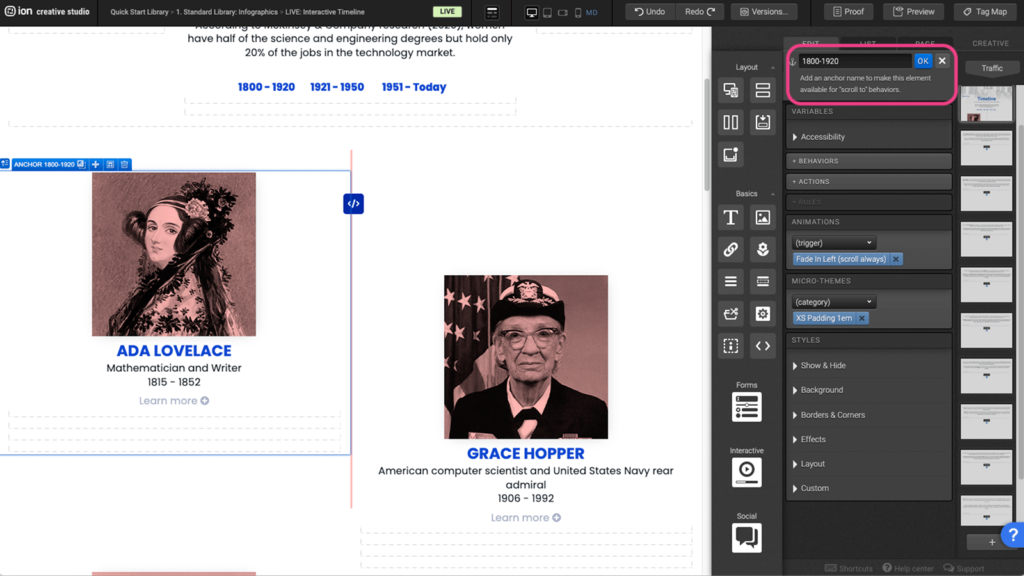
Task: Open the Interactive elements icon
Action: coord(746,472)
